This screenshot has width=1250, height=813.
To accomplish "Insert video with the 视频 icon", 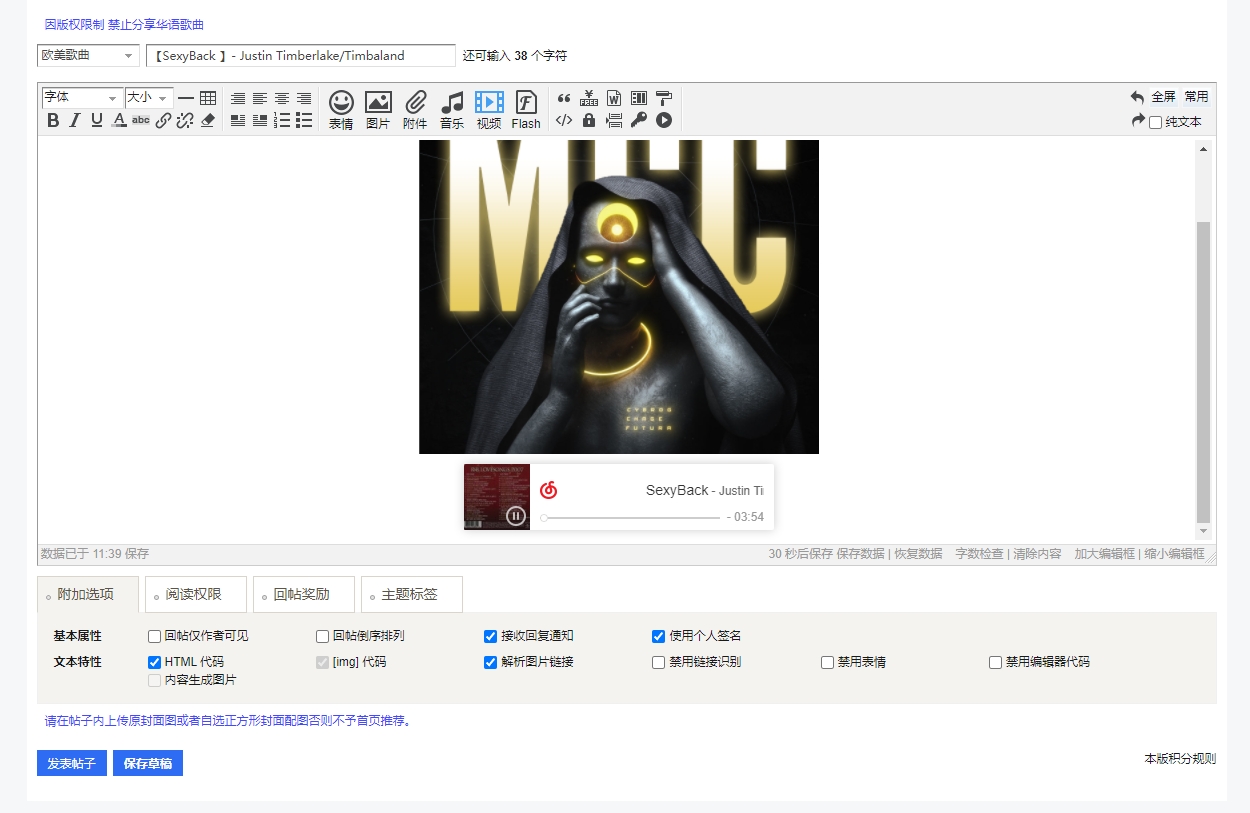I will pyautogui.click(x=489, y=109).
